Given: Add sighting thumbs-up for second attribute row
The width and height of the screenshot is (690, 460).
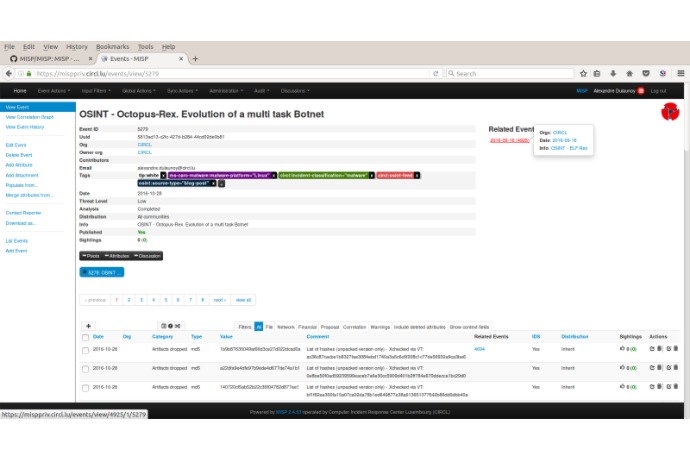Looking at the screenshot, I should (622, 368).
